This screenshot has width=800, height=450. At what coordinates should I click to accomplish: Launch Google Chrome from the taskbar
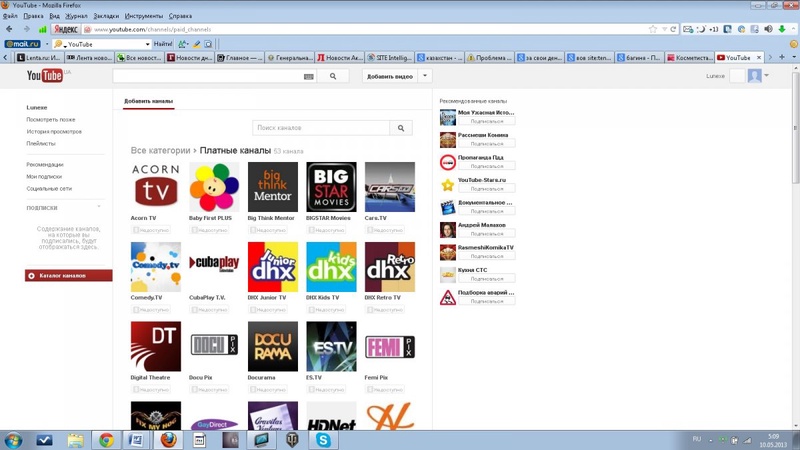[106, 440]
